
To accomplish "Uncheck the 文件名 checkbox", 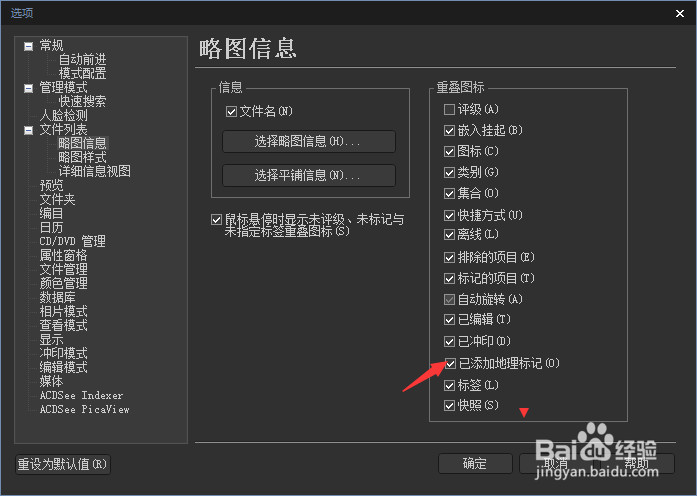I will click(231, 112).
